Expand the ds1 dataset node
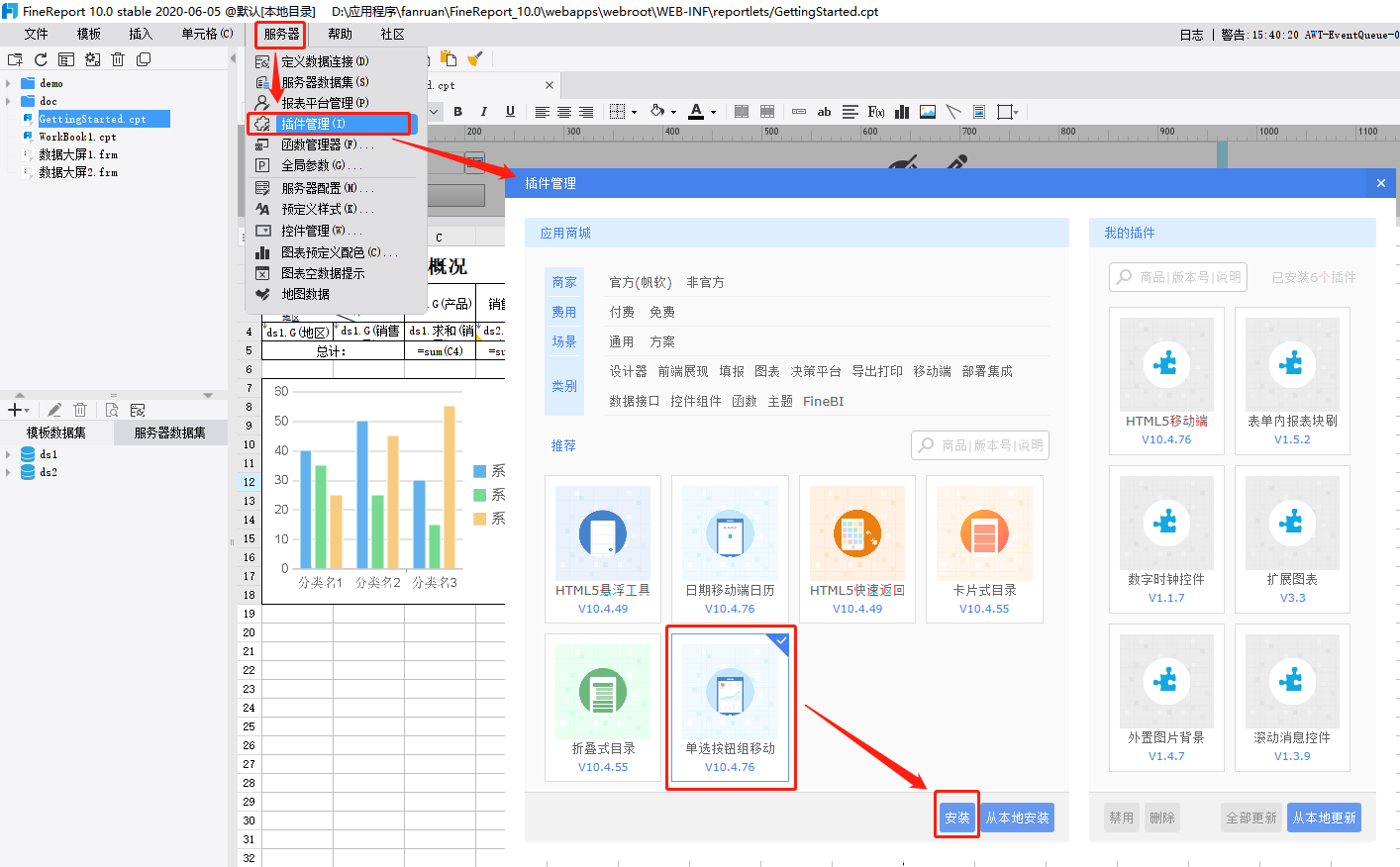 point(9,454)
